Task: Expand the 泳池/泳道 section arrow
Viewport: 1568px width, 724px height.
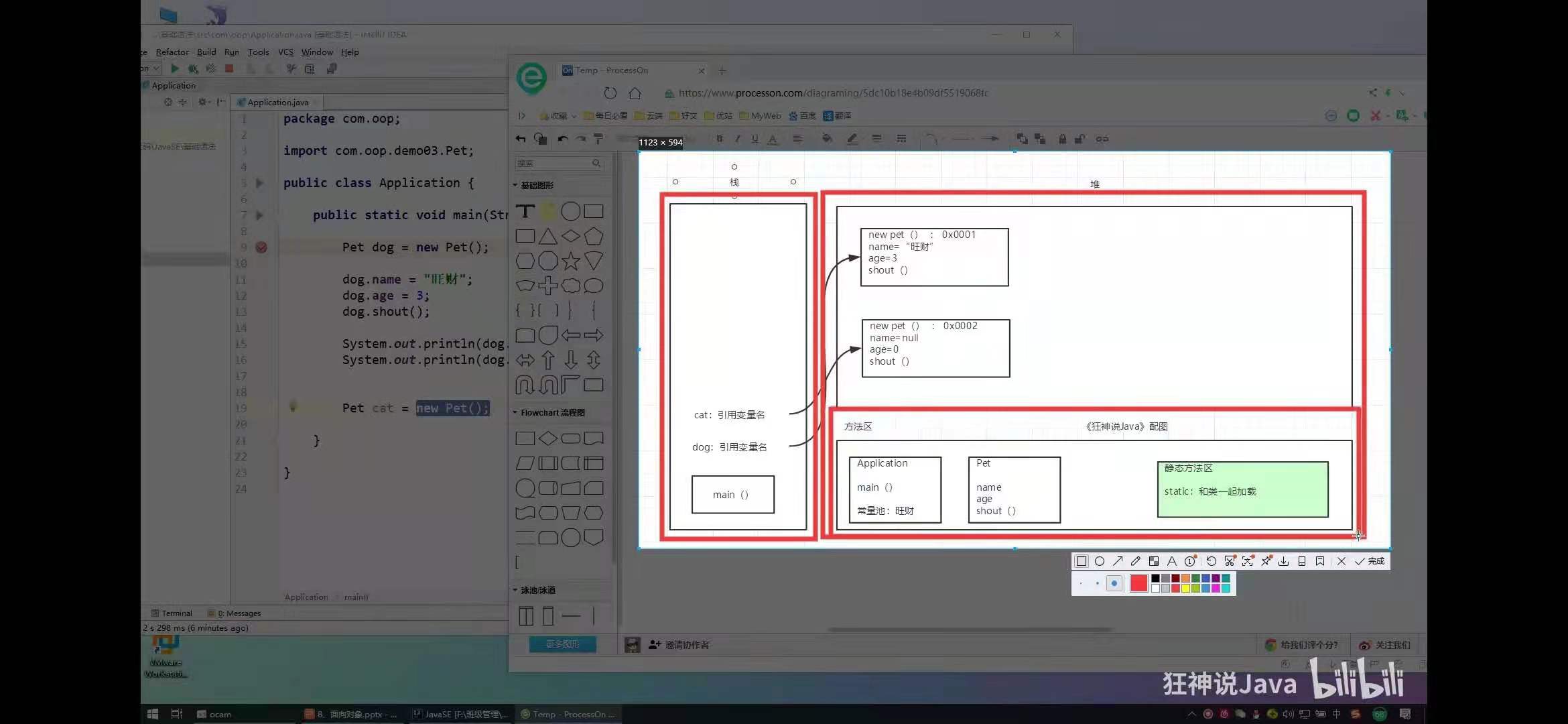Action: [x=515, y=590]
